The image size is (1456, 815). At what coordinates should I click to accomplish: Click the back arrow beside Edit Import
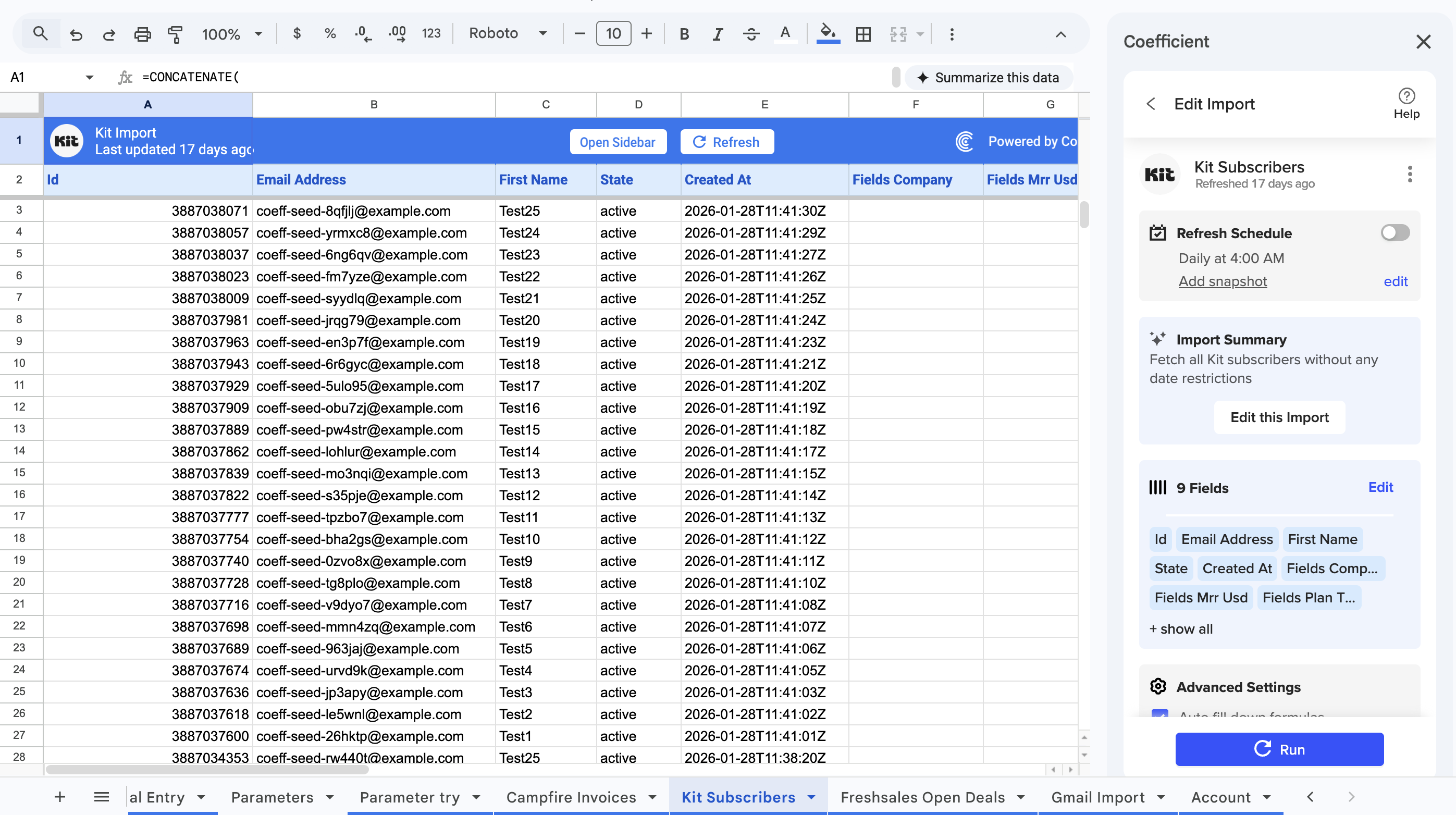[x=1151, y=104]
